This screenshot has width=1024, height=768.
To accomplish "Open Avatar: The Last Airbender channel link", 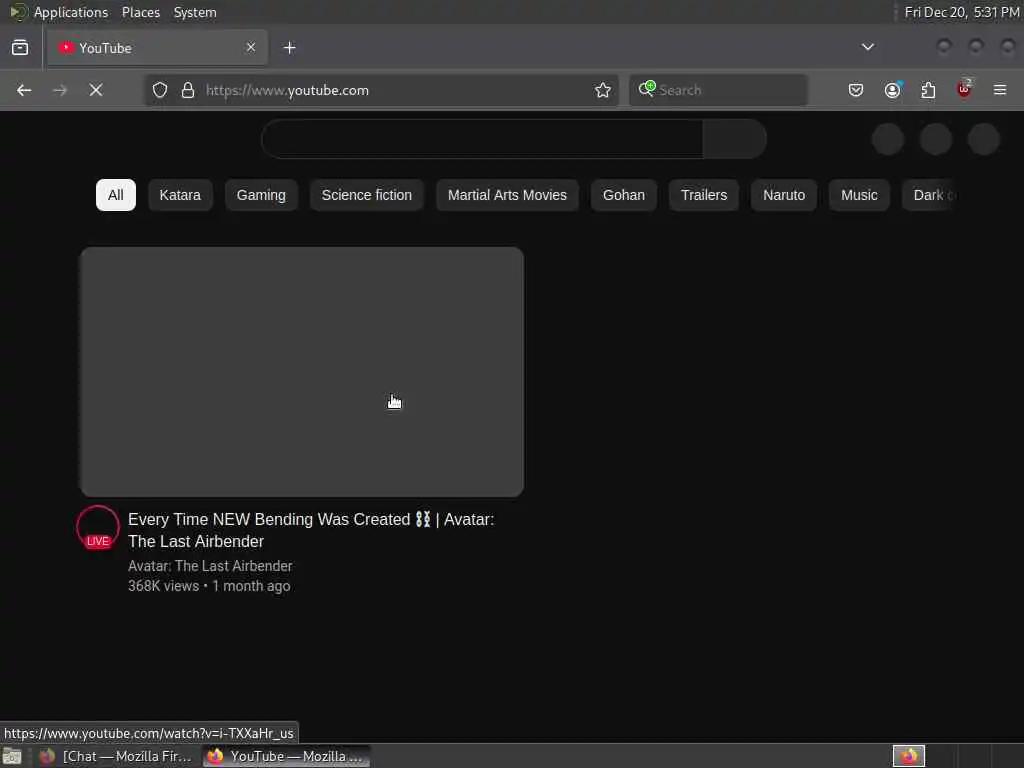I will 210,566.
